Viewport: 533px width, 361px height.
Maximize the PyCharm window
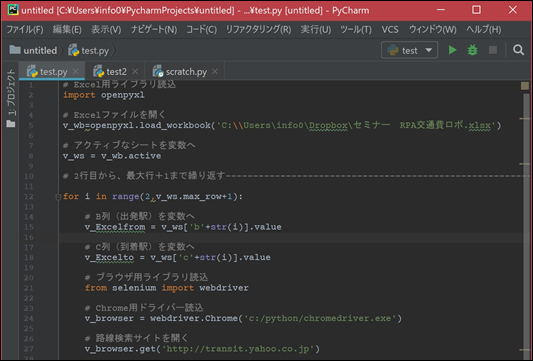pos(477,10)
